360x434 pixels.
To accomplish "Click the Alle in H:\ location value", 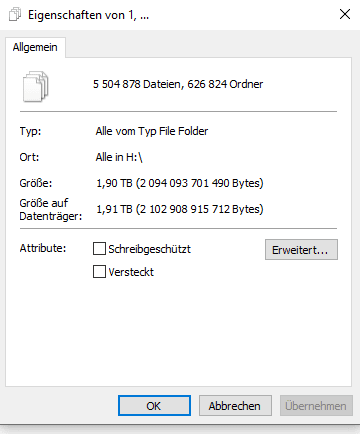I will click(119, 157).
